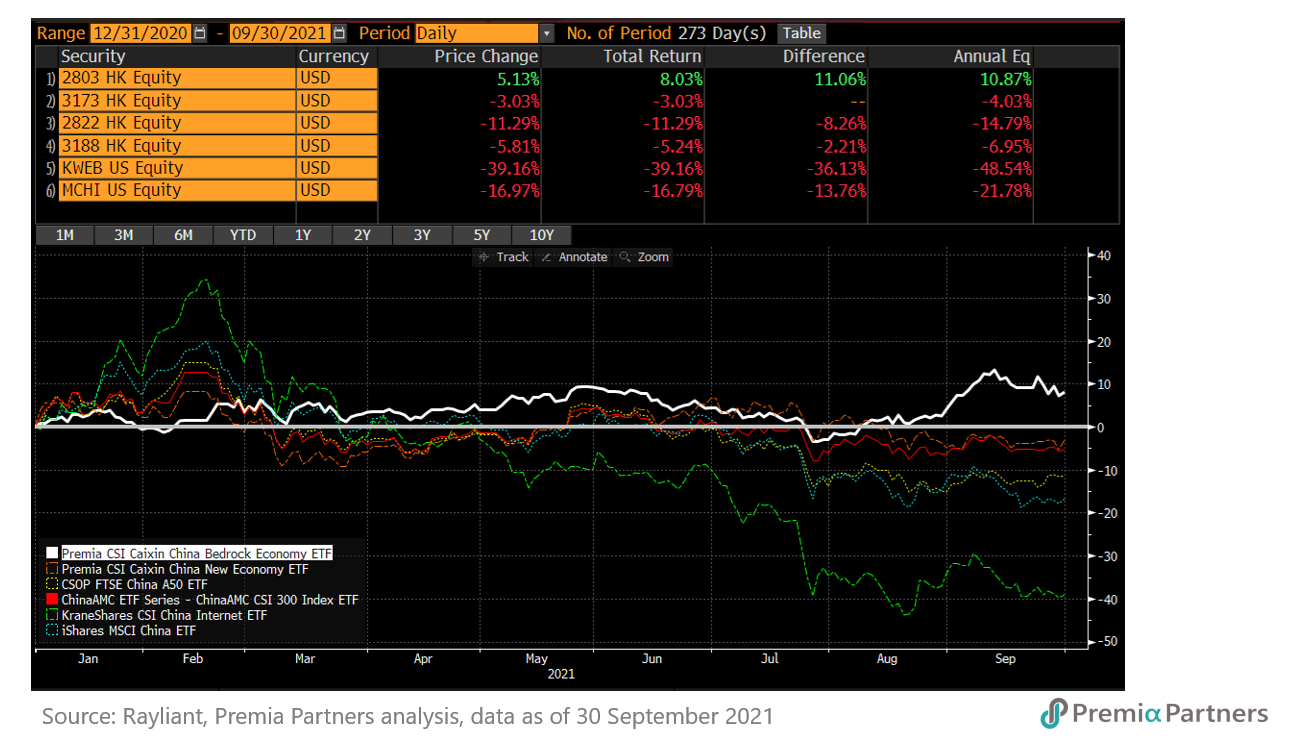Screen dimensions: 1291x742
Task: Click USD currency for 2803 HK Equity
Action: coord(337,79)
